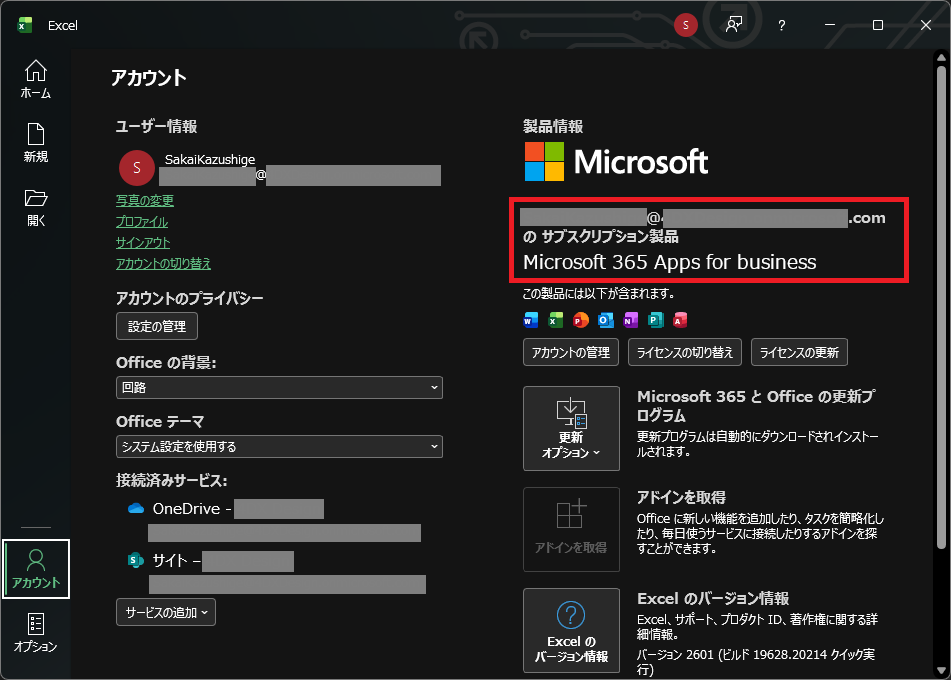
Task: Click サインアウト link
Action: point(143,243)
